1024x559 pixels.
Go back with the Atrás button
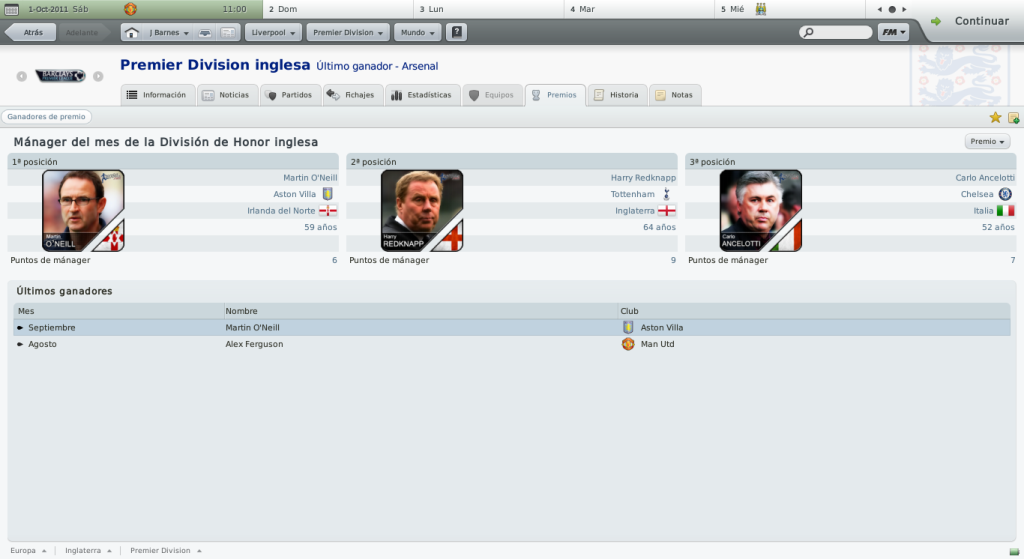tap(29, 33)
